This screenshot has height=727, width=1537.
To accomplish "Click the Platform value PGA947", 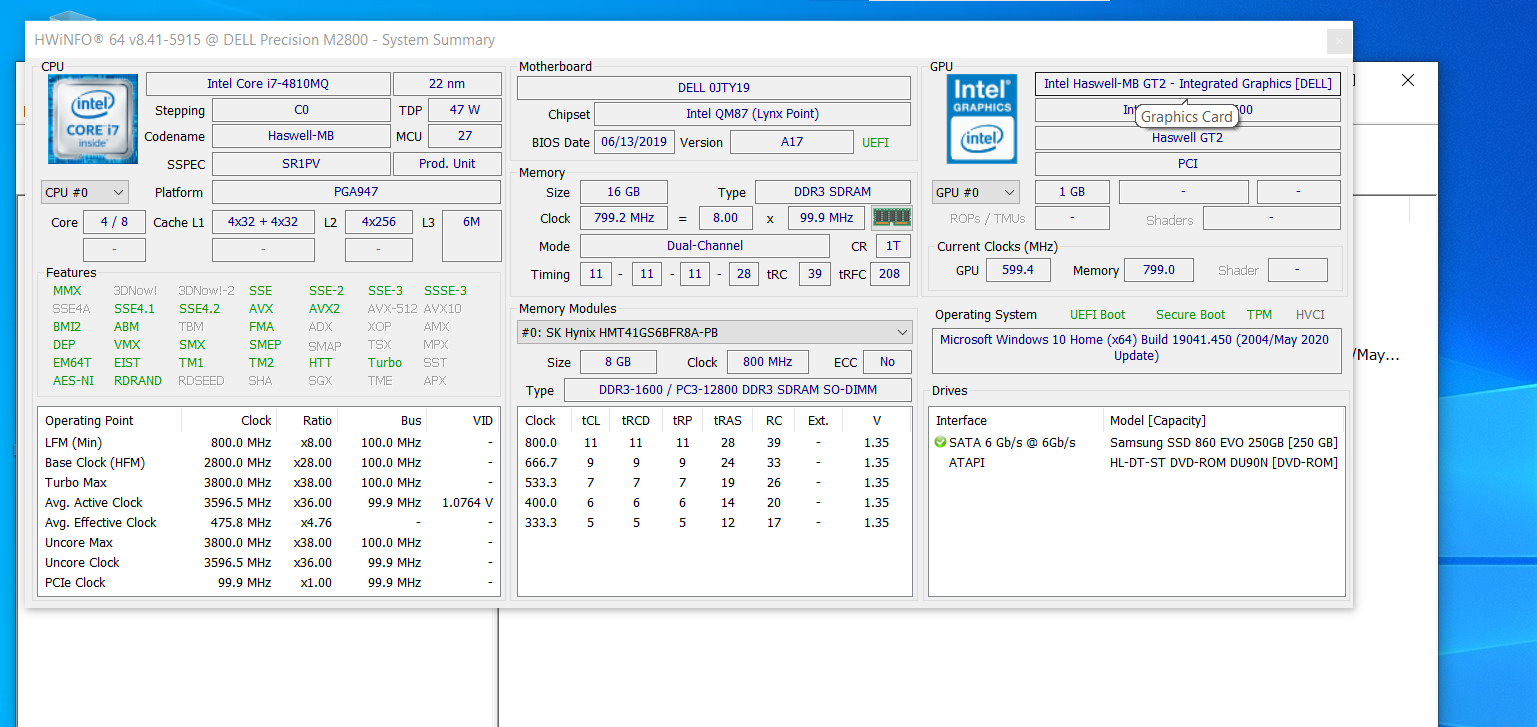I will pos(356,192).
